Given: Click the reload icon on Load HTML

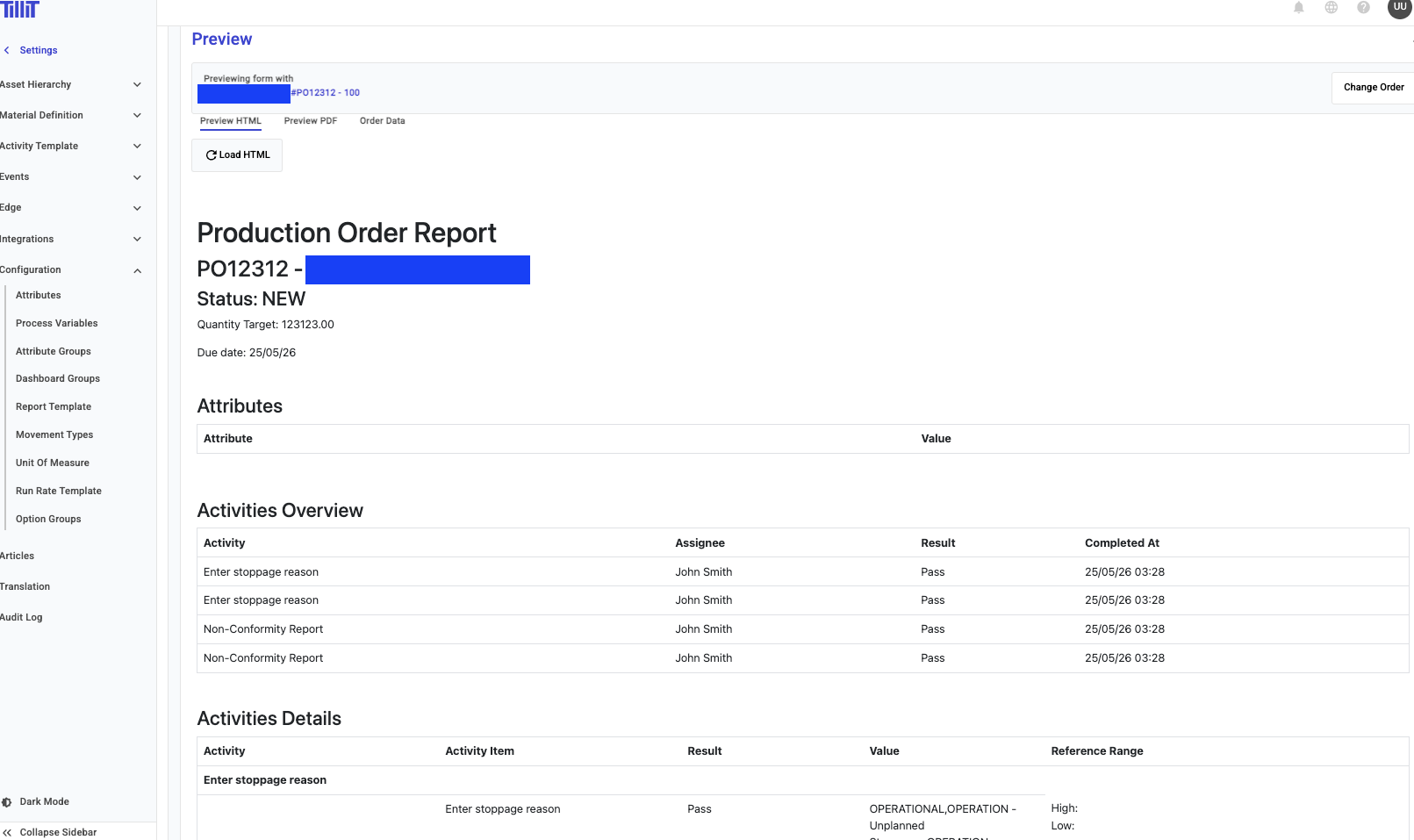Looking at the screenshot, I should (x=211, y=155).
